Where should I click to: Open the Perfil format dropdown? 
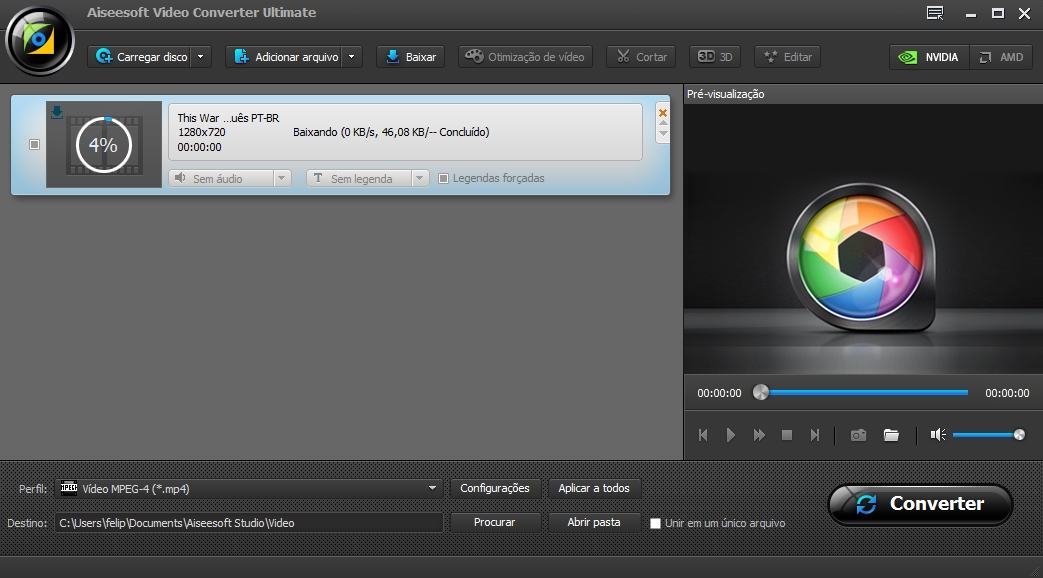(249, 488)
